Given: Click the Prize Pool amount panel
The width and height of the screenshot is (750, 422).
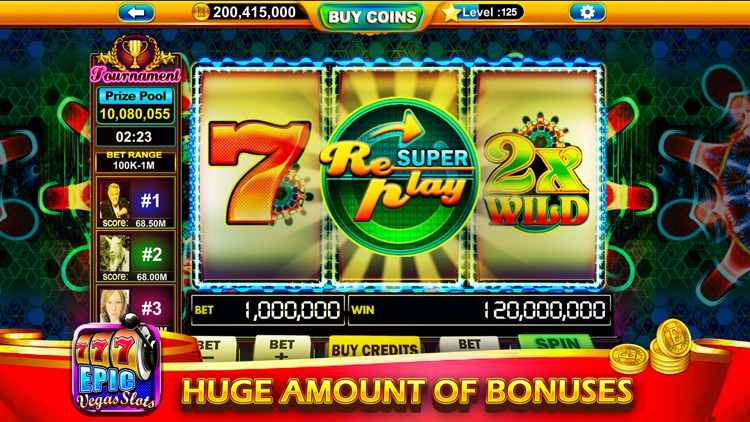Looking at the screenshot, I should (135, 106).
